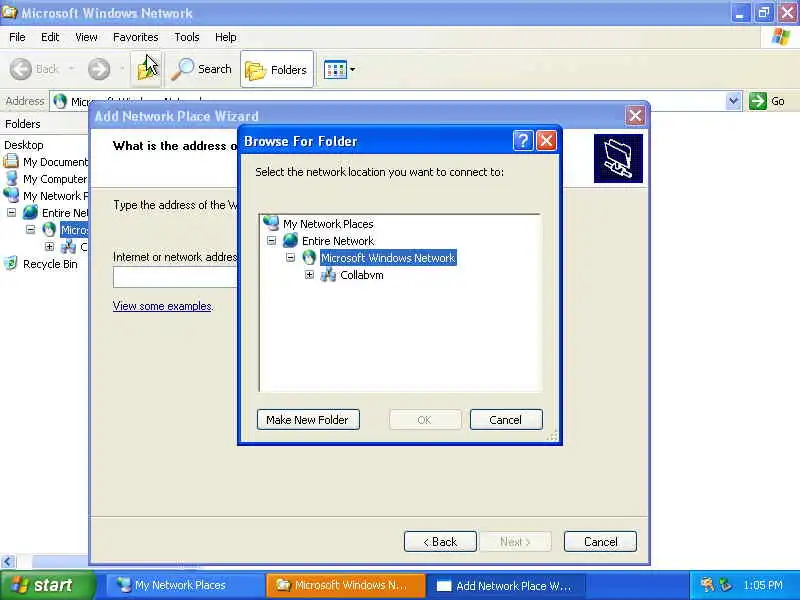Open the Address bar dropdown arrow
The image size is (800, 600).
(x=733, y=101)
